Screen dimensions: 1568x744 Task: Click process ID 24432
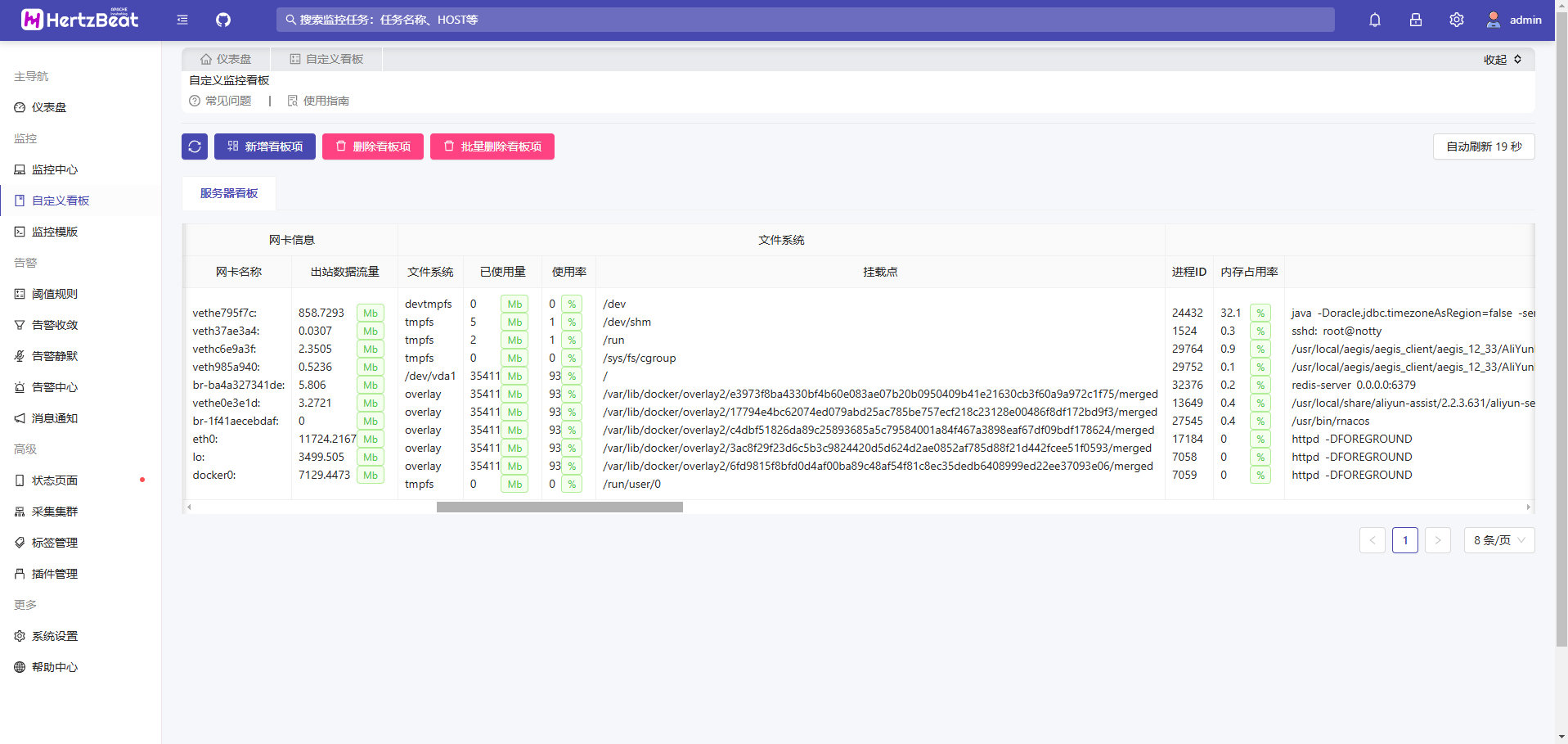[x=1188, y=313]
